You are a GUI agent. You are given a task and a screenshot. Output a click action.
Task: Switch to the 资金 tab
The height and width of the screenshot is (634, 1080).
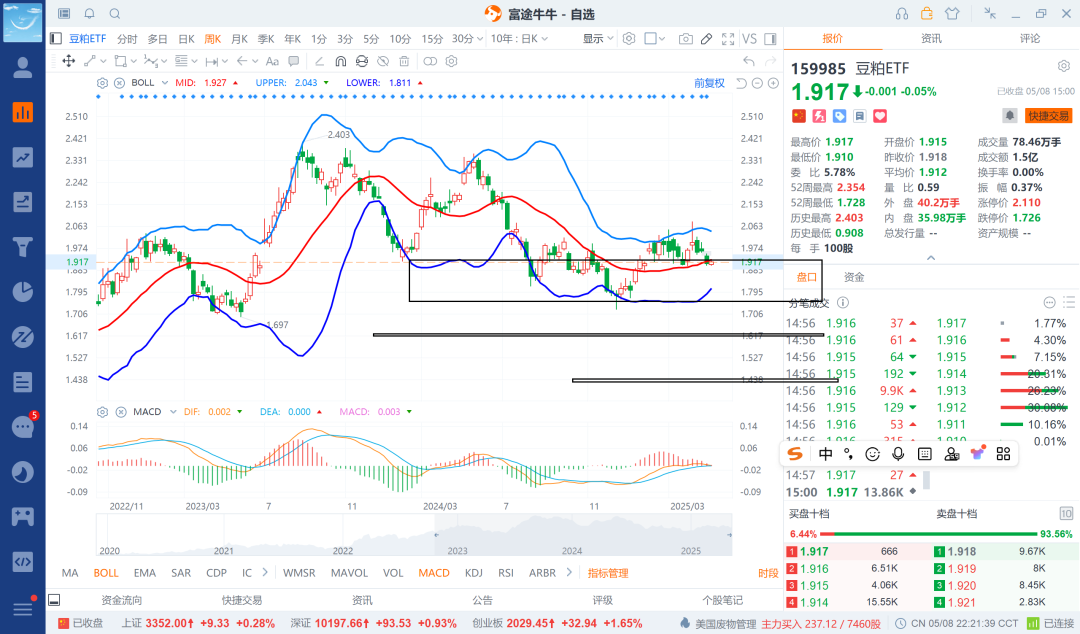(x=854, y=277)
